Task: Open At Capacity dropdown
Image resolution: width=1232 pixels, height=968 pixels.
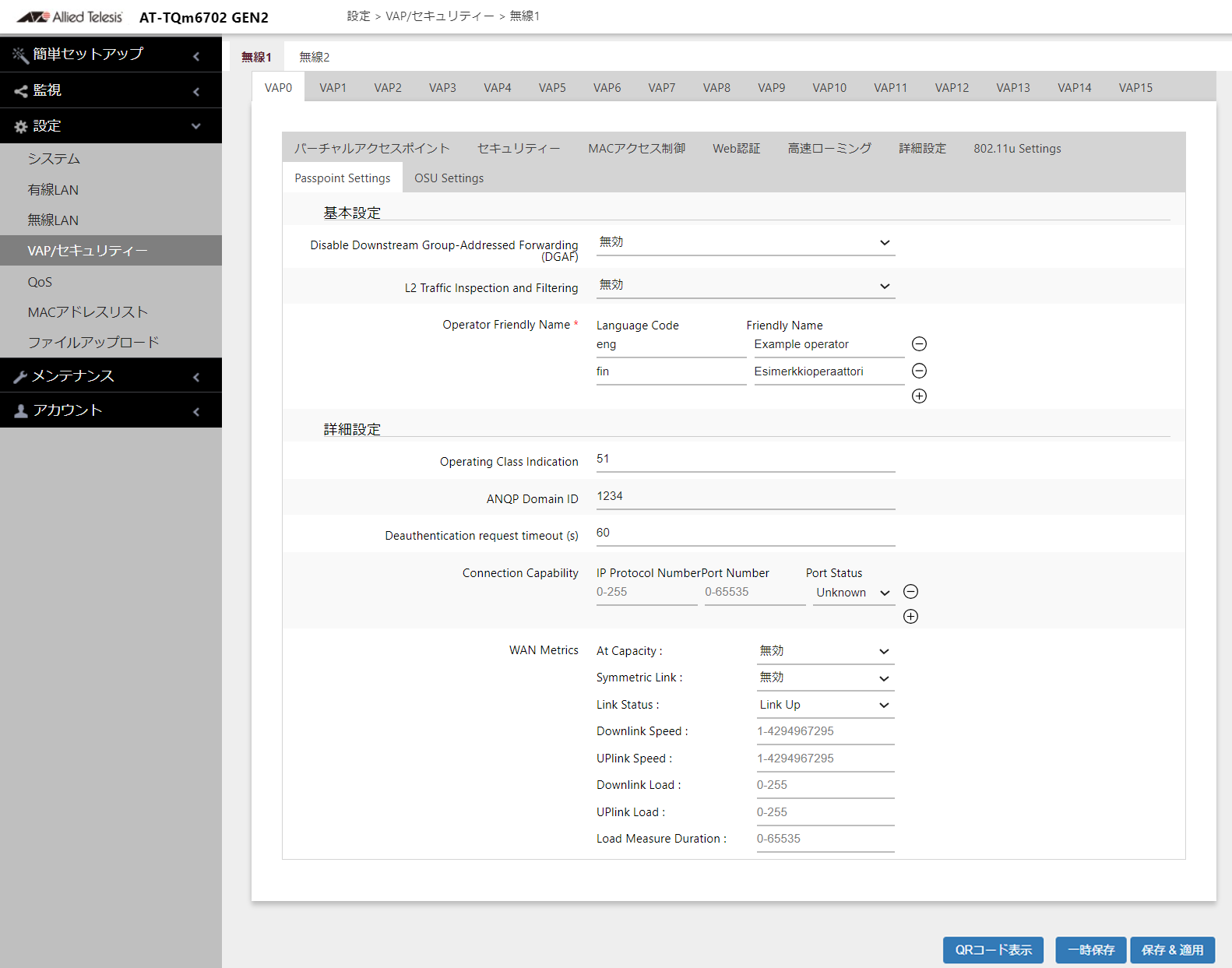Action: pyautogui.click(x=825, y=651)
